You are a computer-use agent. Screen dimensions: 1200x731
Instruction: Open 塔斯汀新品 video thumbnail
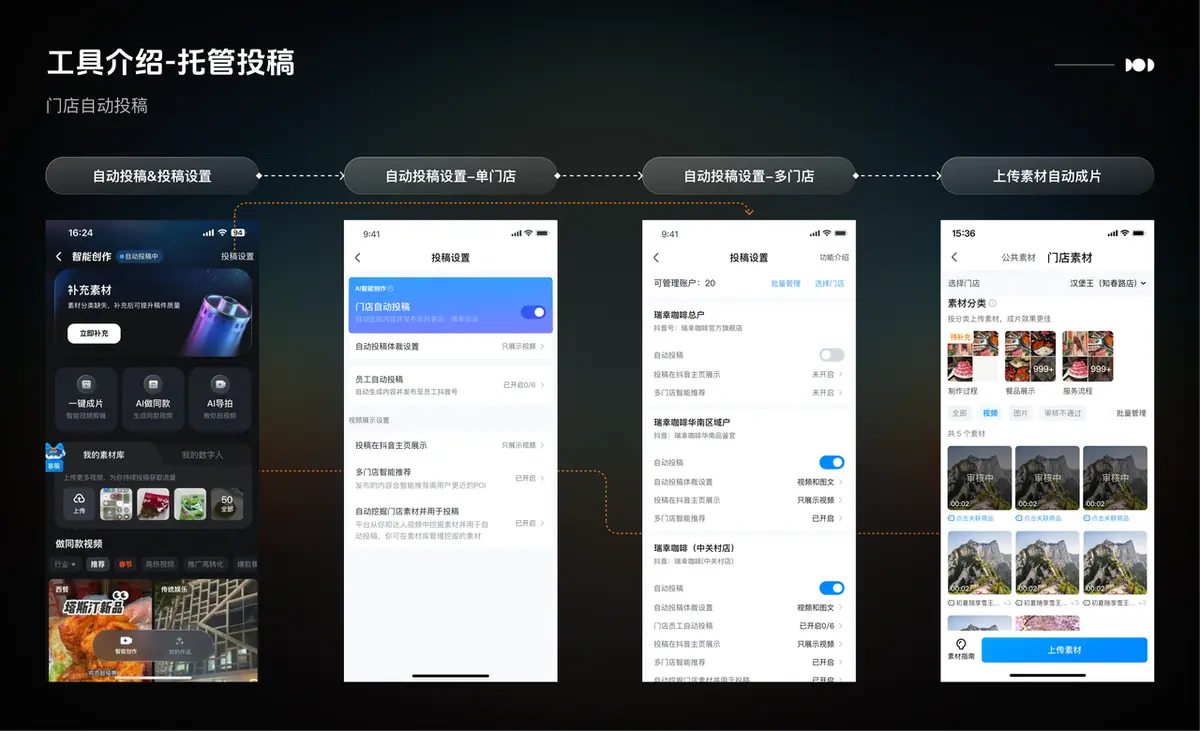pyautogui.click(x=99, y=630)
